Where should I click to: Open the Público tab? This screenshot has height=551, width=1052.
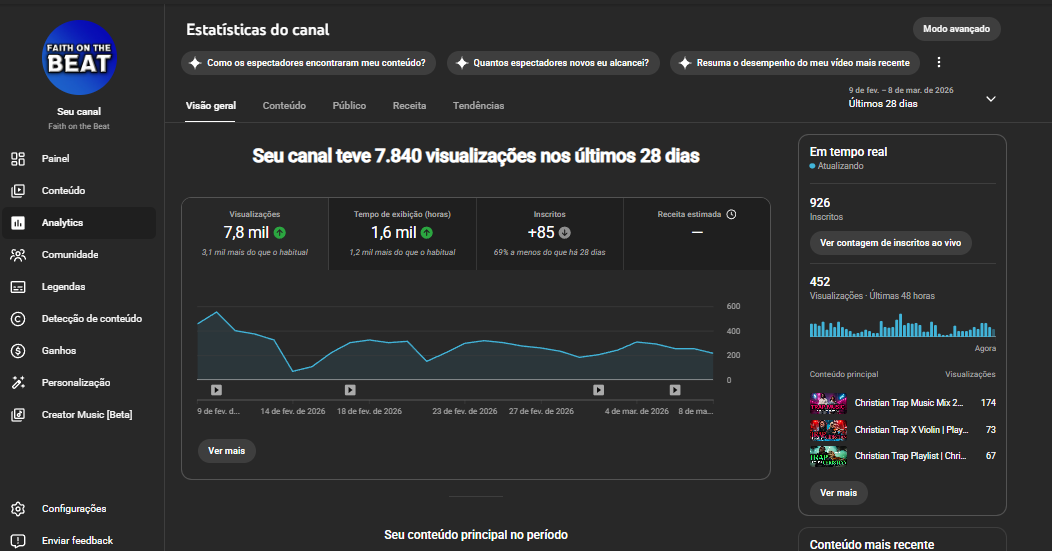350,105
